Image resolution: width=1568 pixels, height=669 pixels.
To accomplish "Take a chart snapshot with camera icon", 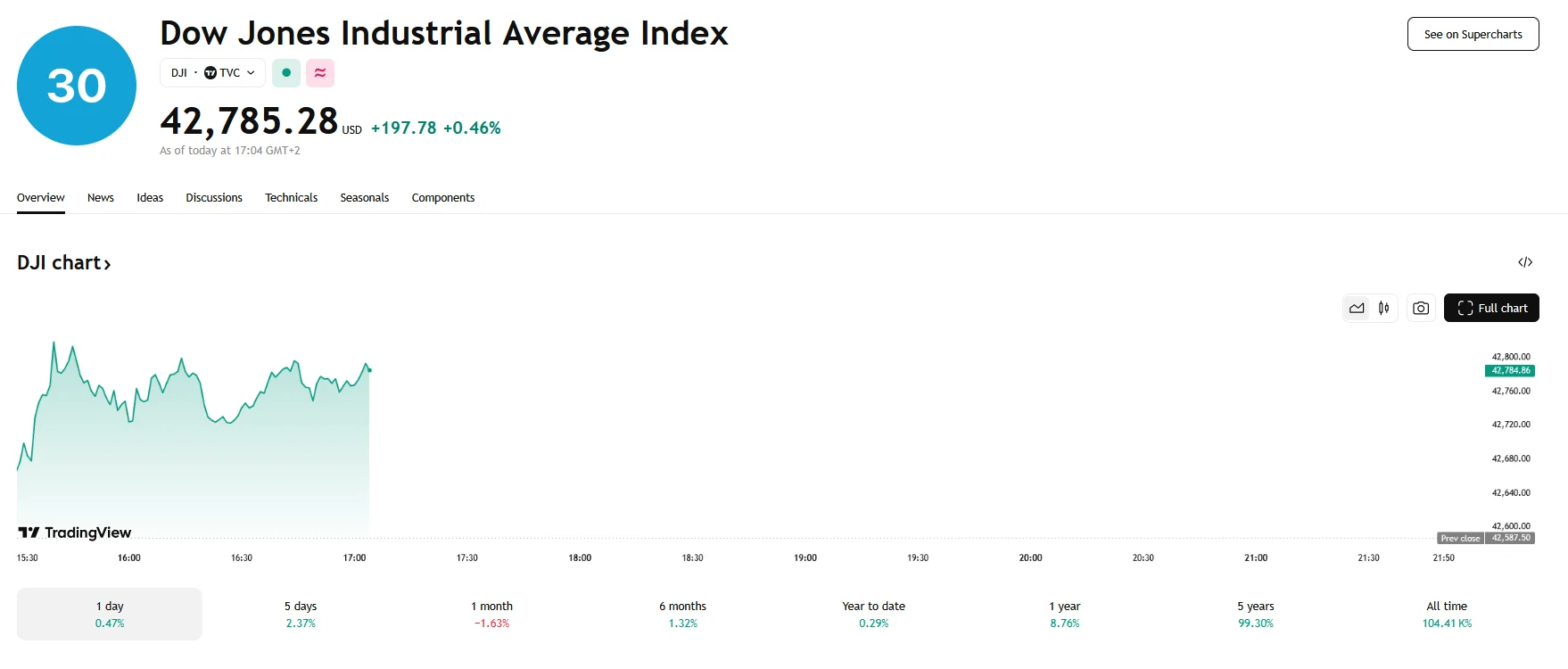I will (x=1421, y=308).
